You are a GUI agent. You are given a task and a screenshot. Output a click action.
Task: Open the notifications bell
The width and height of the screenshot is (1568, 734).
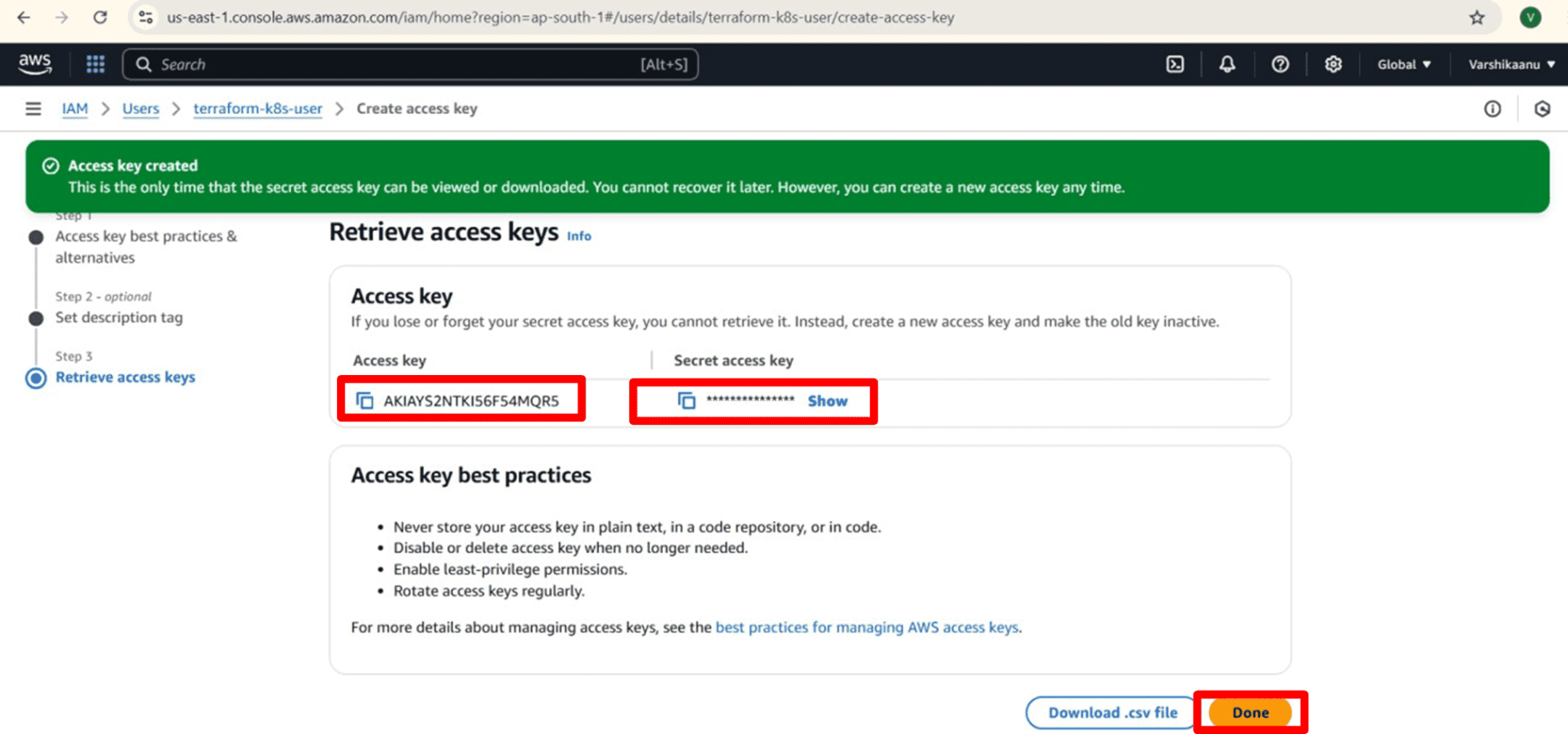point(1227,64)
